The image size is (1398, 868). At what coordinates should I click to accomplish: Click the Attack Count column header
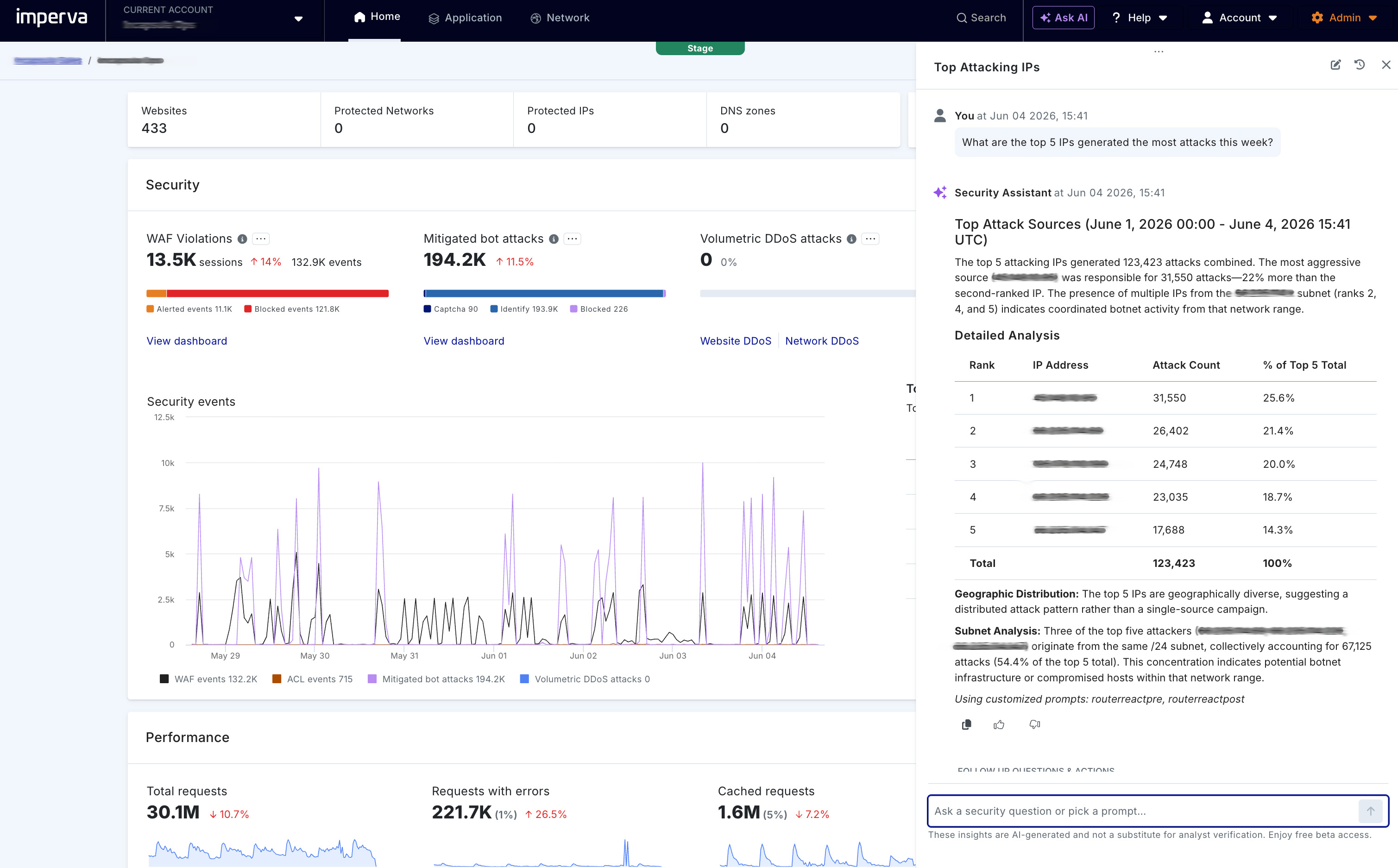click(1186, 365)
